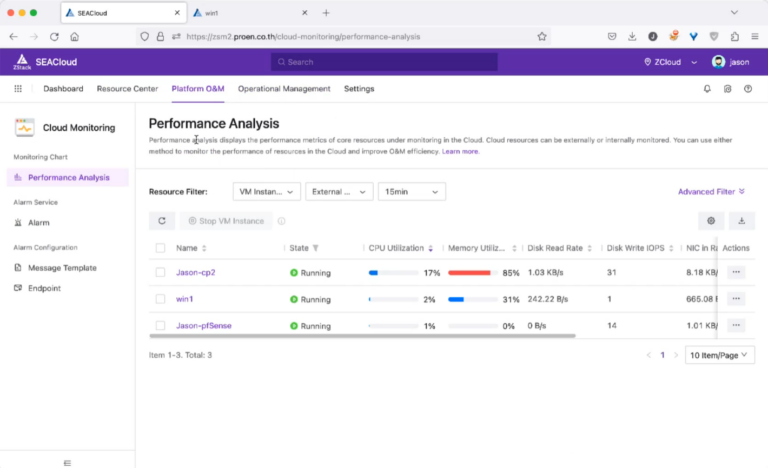Click the SEACloud ZStack logo
768x468 pixels.
pyautogui.click(x=22, y=62)
